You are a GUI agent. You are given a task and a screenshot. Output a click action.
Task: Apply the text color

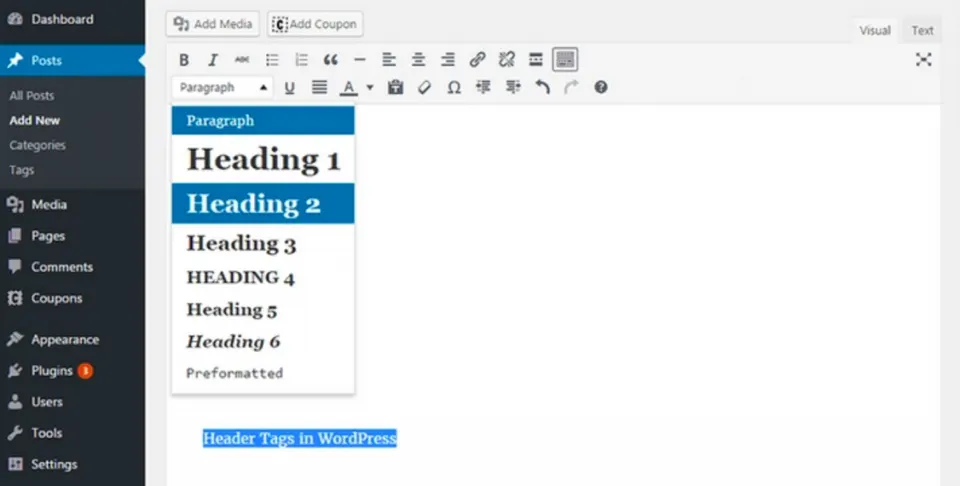[348, 88]
